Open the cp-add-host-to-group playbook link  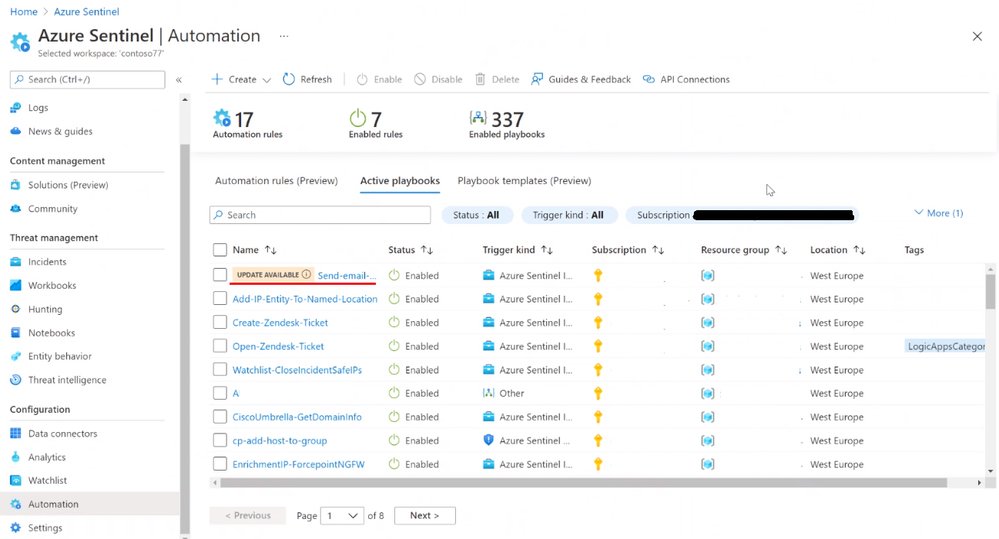[280, 440]
